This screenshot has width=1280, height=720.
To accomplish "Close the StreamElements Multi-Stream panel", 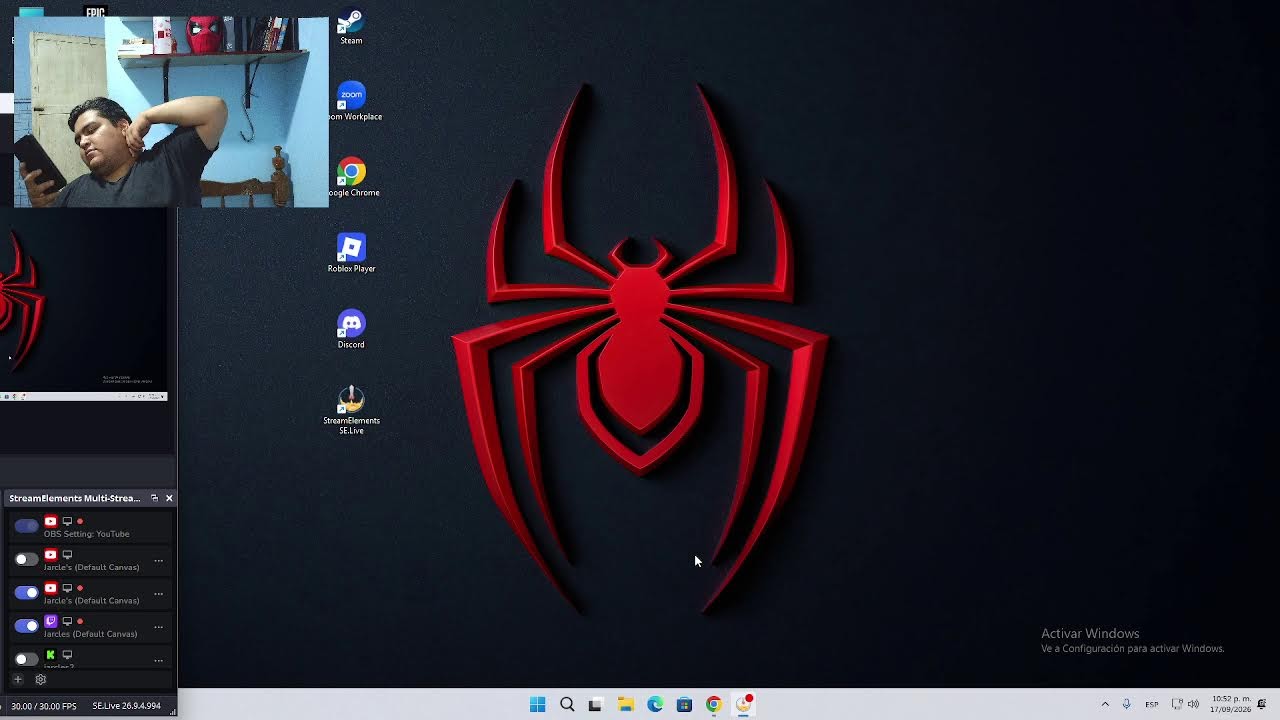I will [x=169, y=498].
